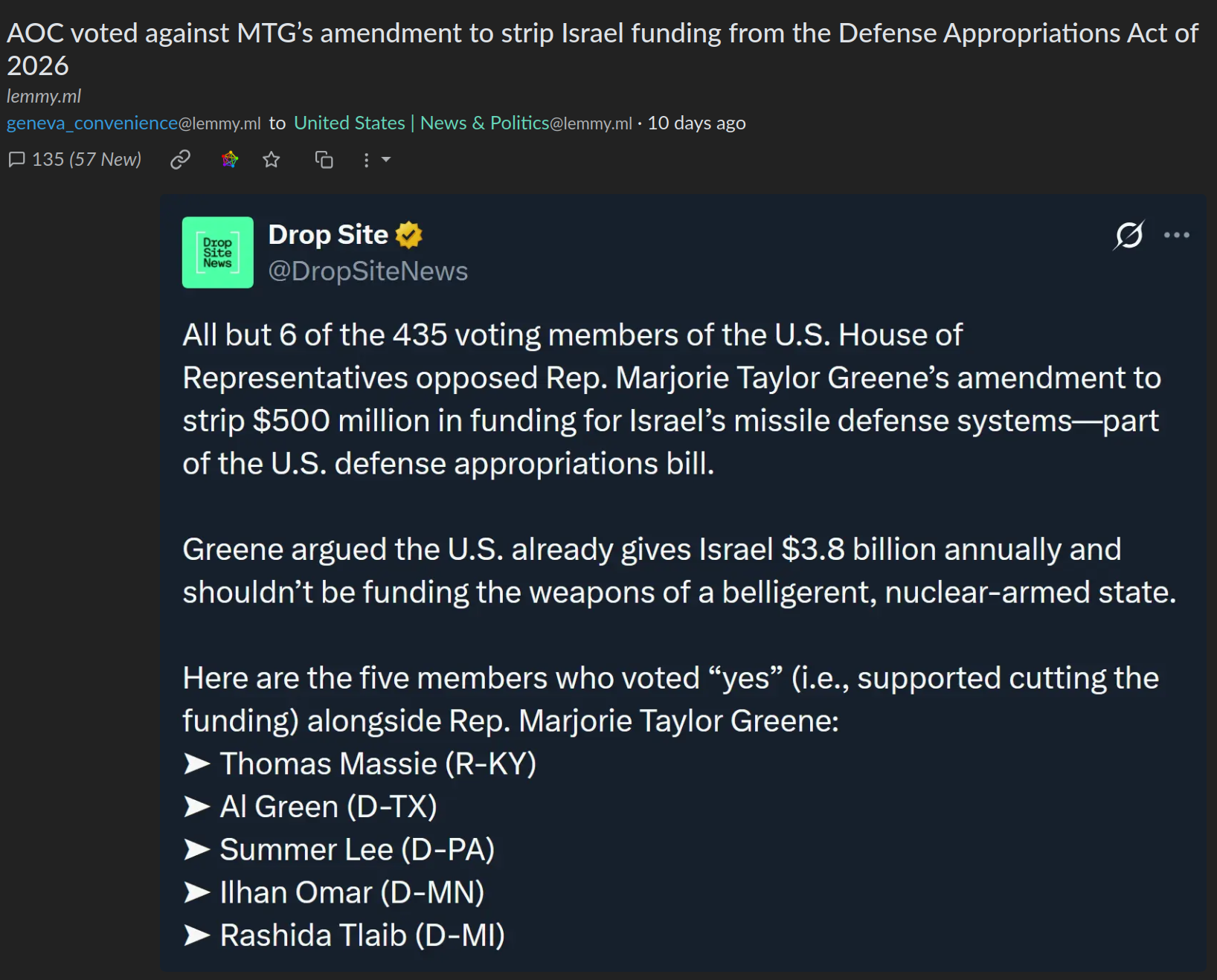Viewport: 1217px width, 980px height.
Task: Click the cross-post copy icon
Action: 324,160
